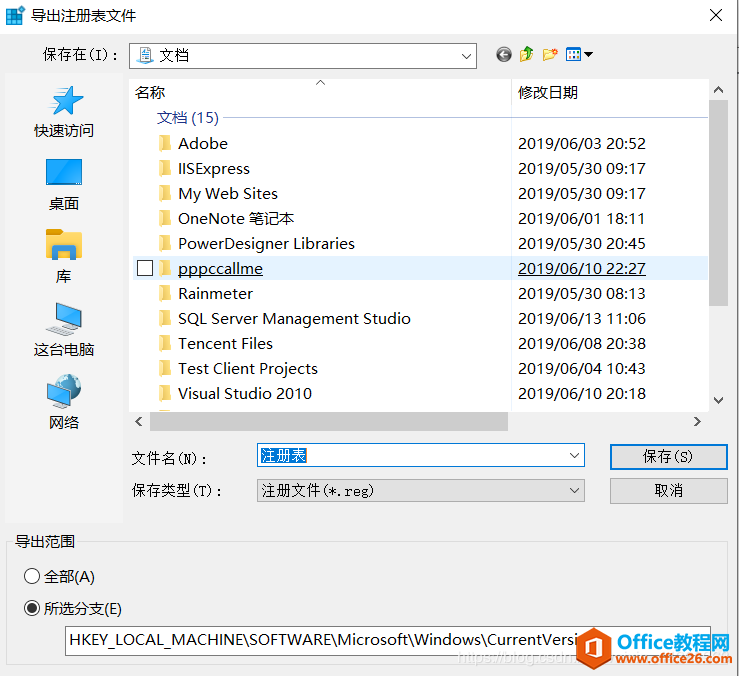Screen dimensions: 739x676
Task: Choose the 所选分支(E) radio button
Action: (32, 608)
